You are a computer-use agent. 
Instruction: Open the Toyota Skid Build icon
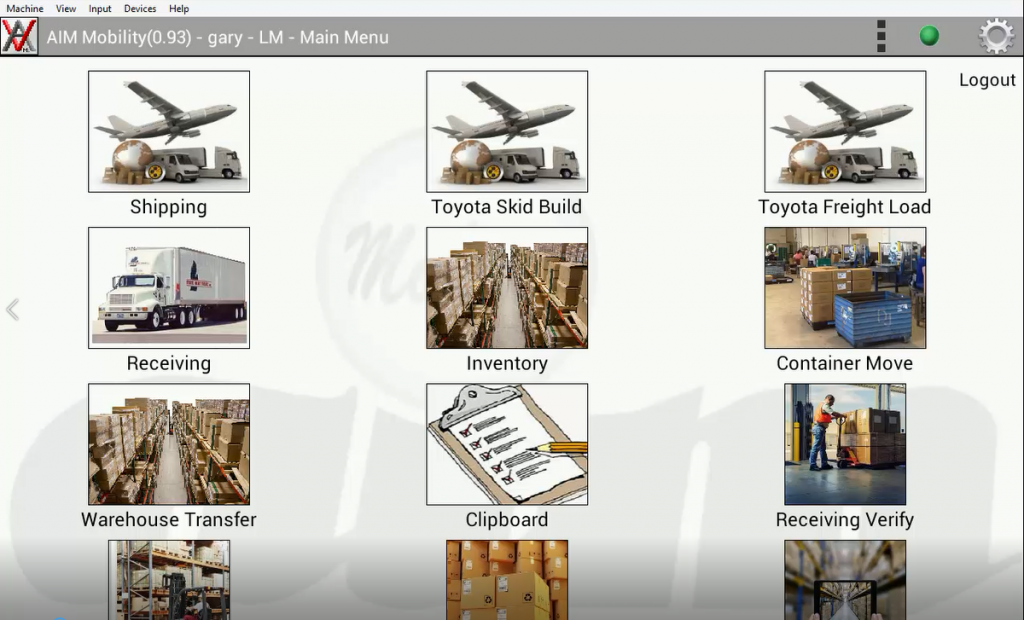point(507,131)
